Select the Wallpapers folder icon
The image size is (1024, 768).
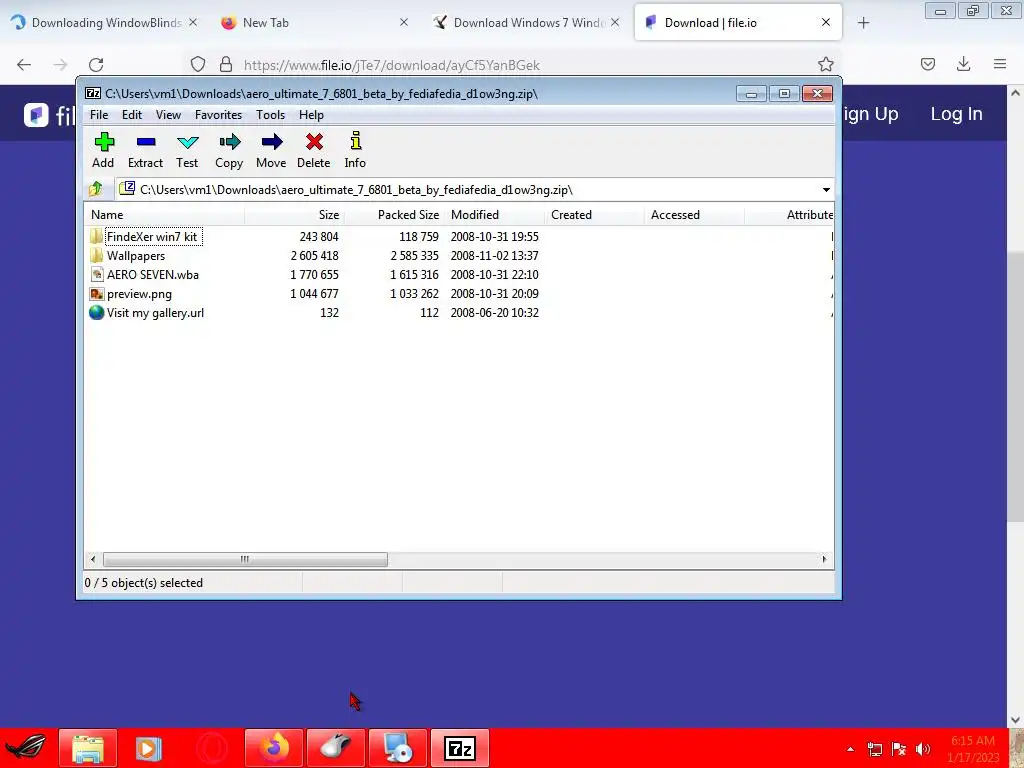click(x=97, y=255)
